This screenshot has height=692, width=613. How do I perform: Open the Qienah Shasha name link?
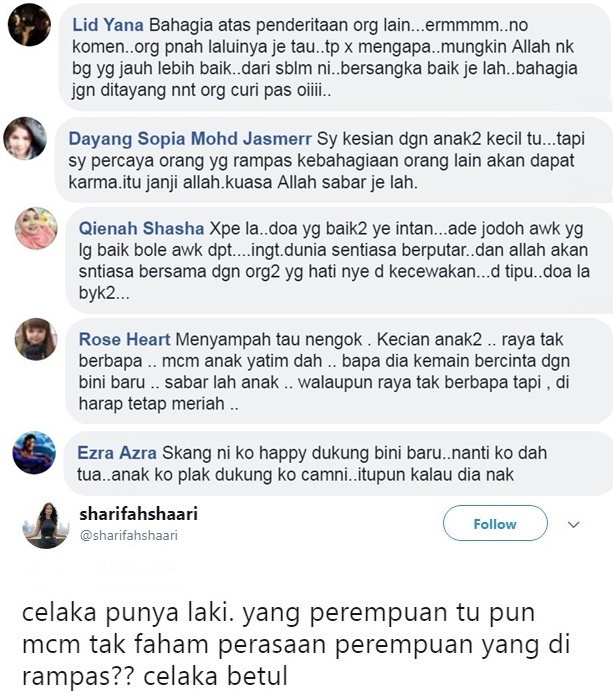(141, 229)
